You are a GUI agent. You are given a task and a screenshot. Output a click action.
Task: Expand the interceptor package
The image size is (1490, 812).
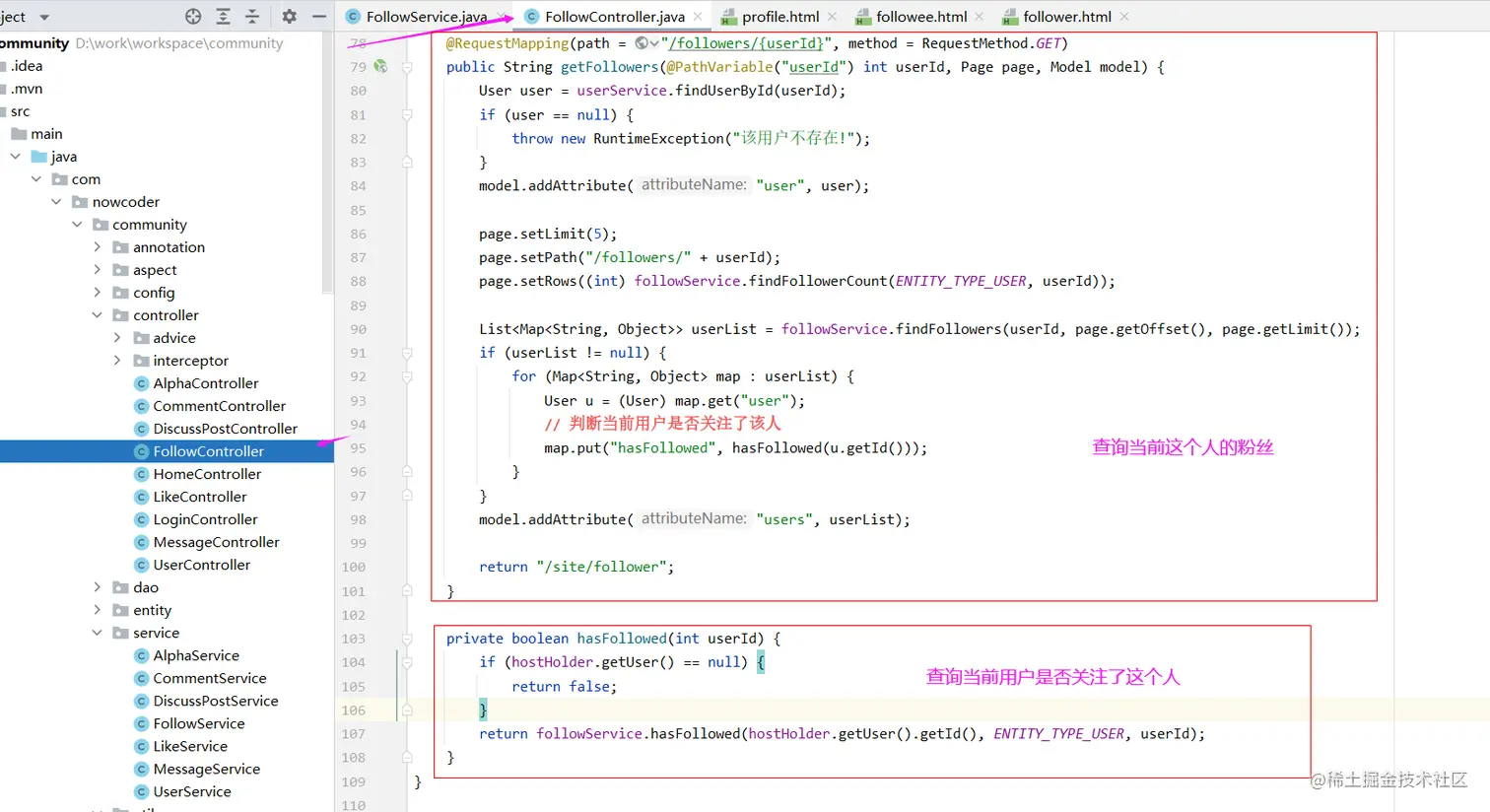(117, 360)
